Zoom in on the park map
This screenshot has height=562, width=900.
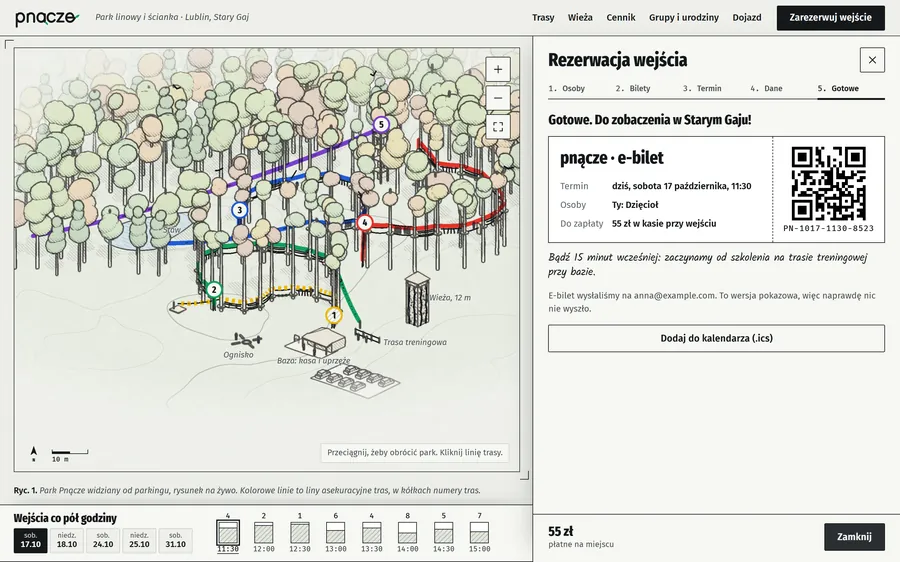coord(498,69)
